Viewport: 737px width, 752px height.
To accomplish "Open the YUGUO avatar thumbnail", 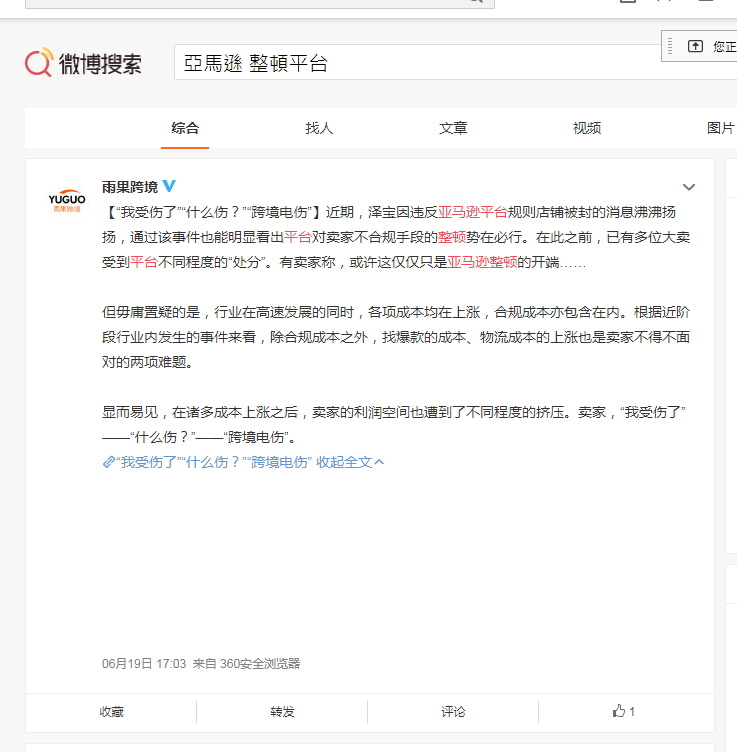I will coord(67,200).
